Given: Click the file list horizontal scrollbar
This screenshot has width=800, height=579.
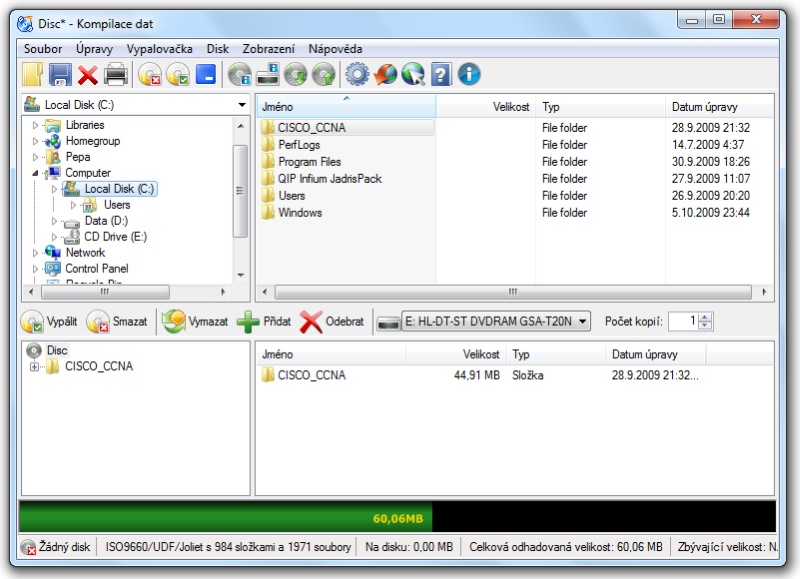Looking at the screenshot, I should [513, 292].
